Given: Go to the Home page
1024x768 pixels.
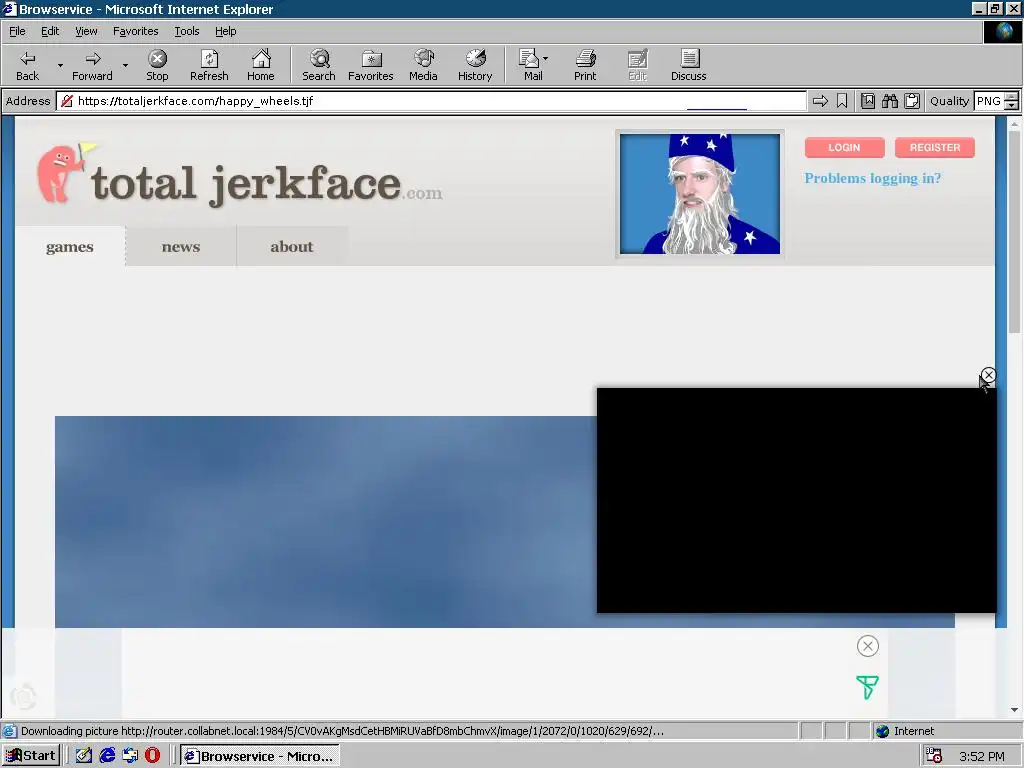Looking at the screenshot, I should [x=261, y=65].
